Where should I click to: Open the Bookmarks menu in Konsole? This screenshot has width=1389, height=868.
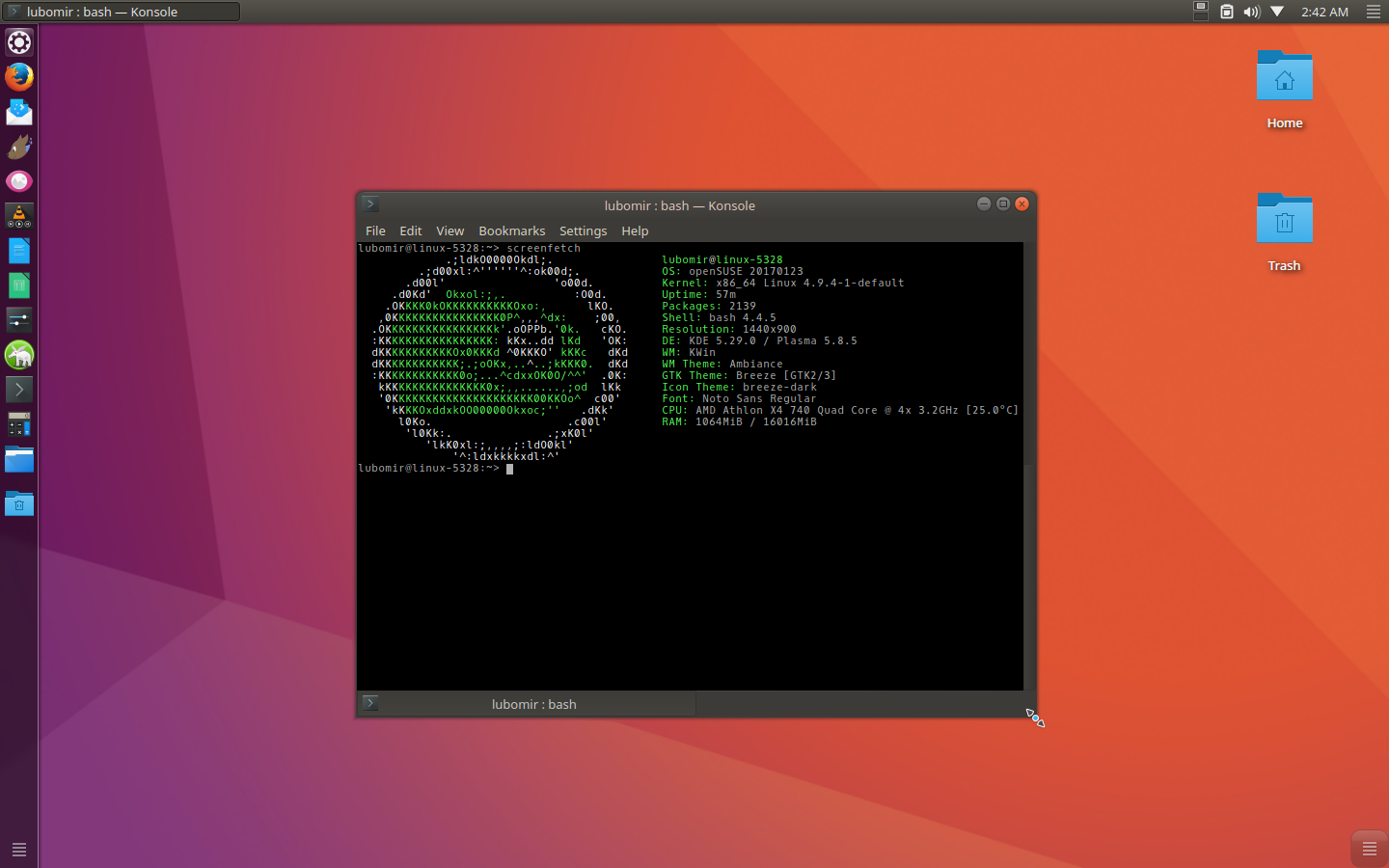512,231
